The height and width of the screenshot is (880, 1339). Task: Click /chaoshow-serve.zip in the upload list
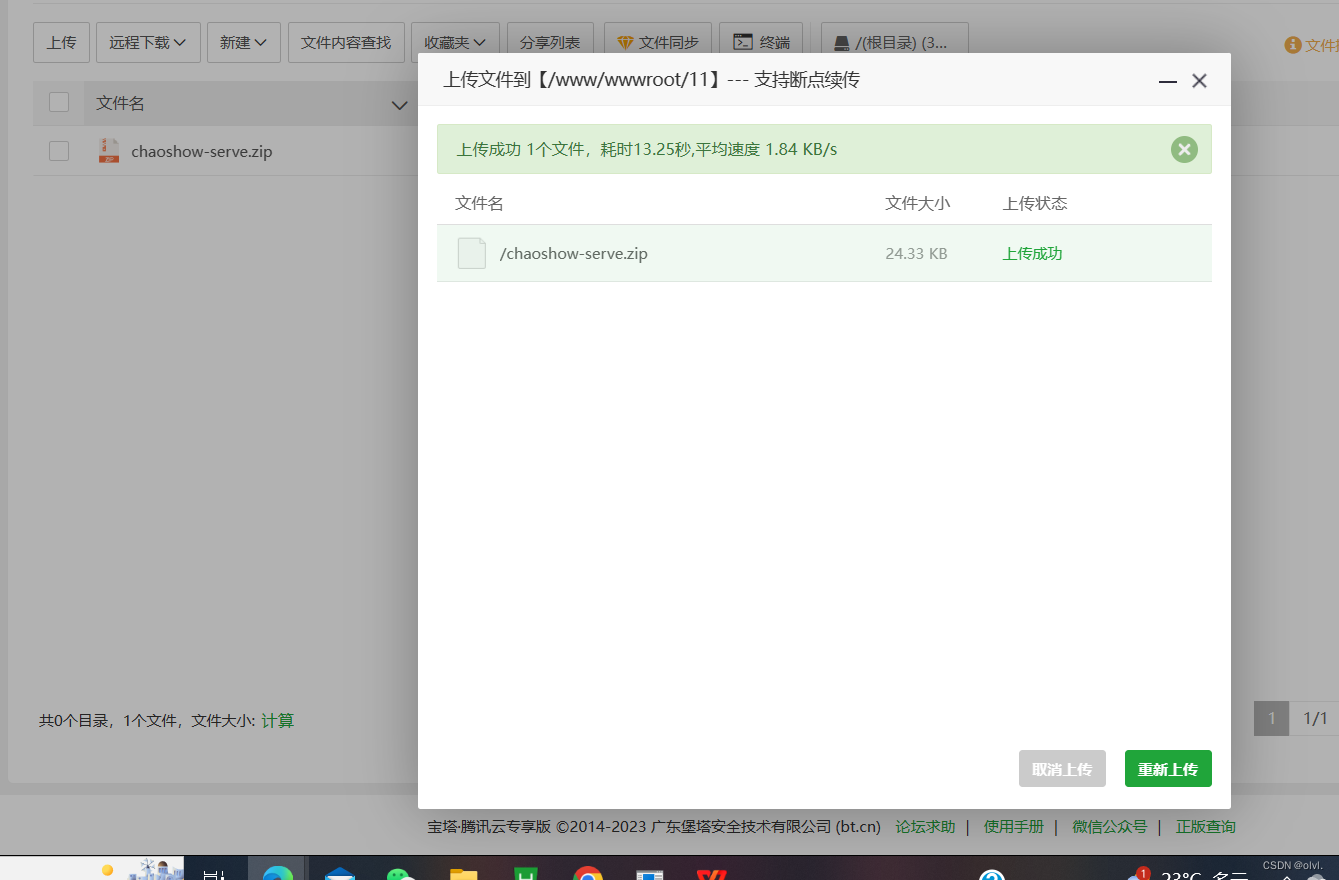(574, 254)
